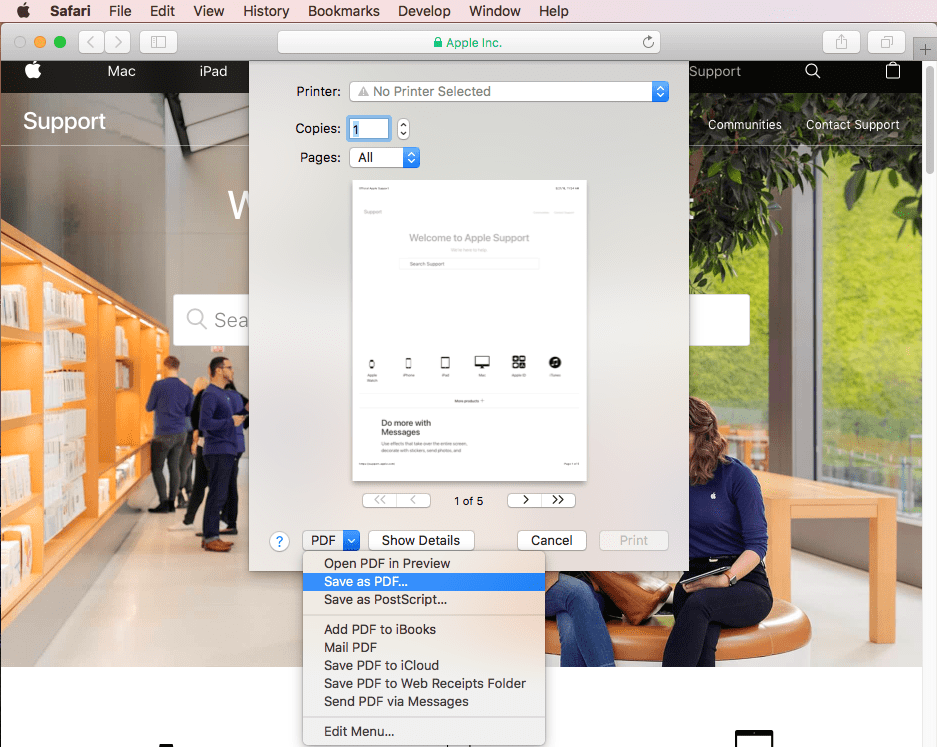The height and width of the screenshot is (747, 937).
Task: Open the Contact Support link
Action: 853,124
